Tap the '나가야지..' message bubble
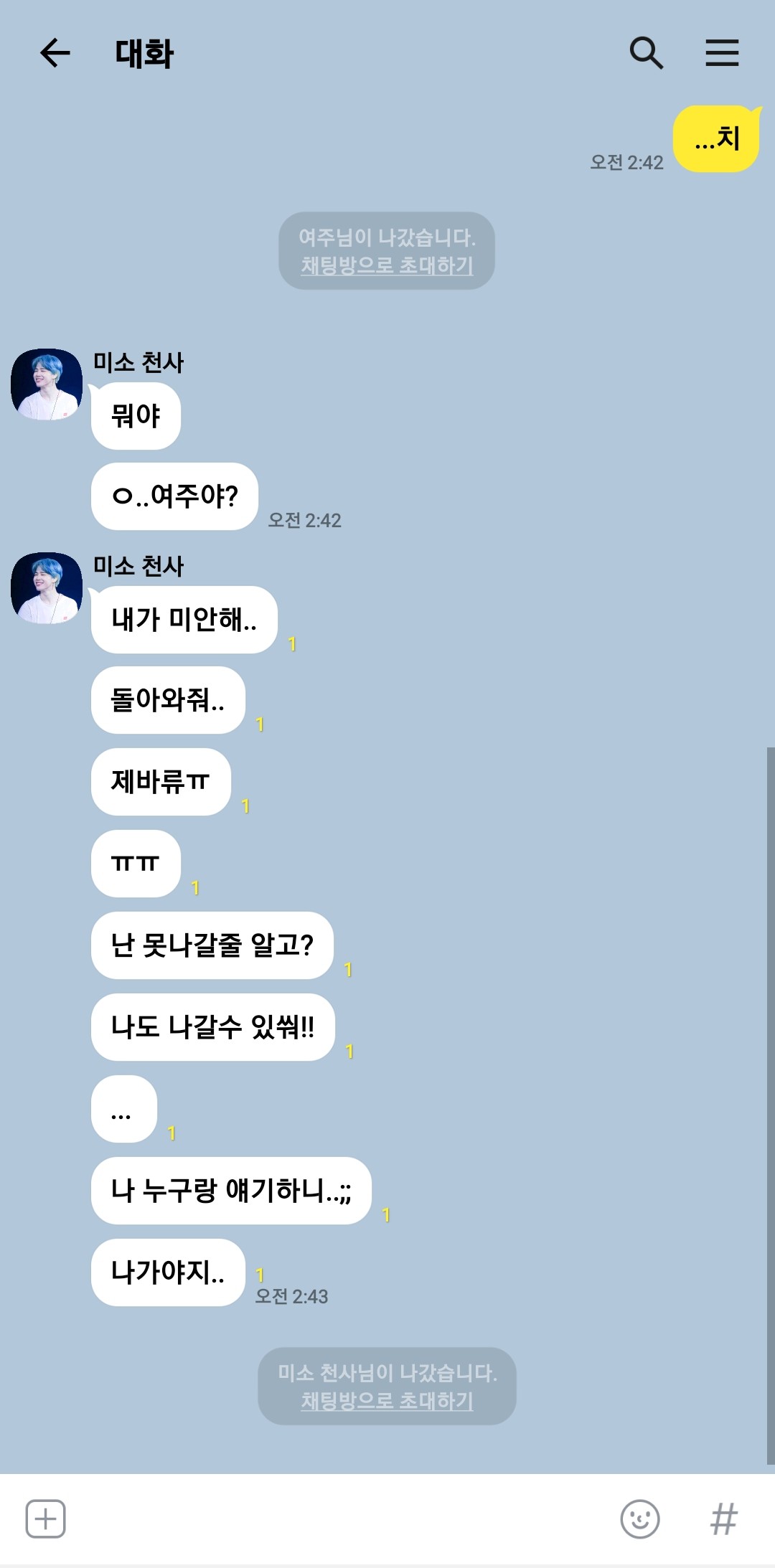This screenshot has height=1568, width=775. click(x=168, y=1272)
